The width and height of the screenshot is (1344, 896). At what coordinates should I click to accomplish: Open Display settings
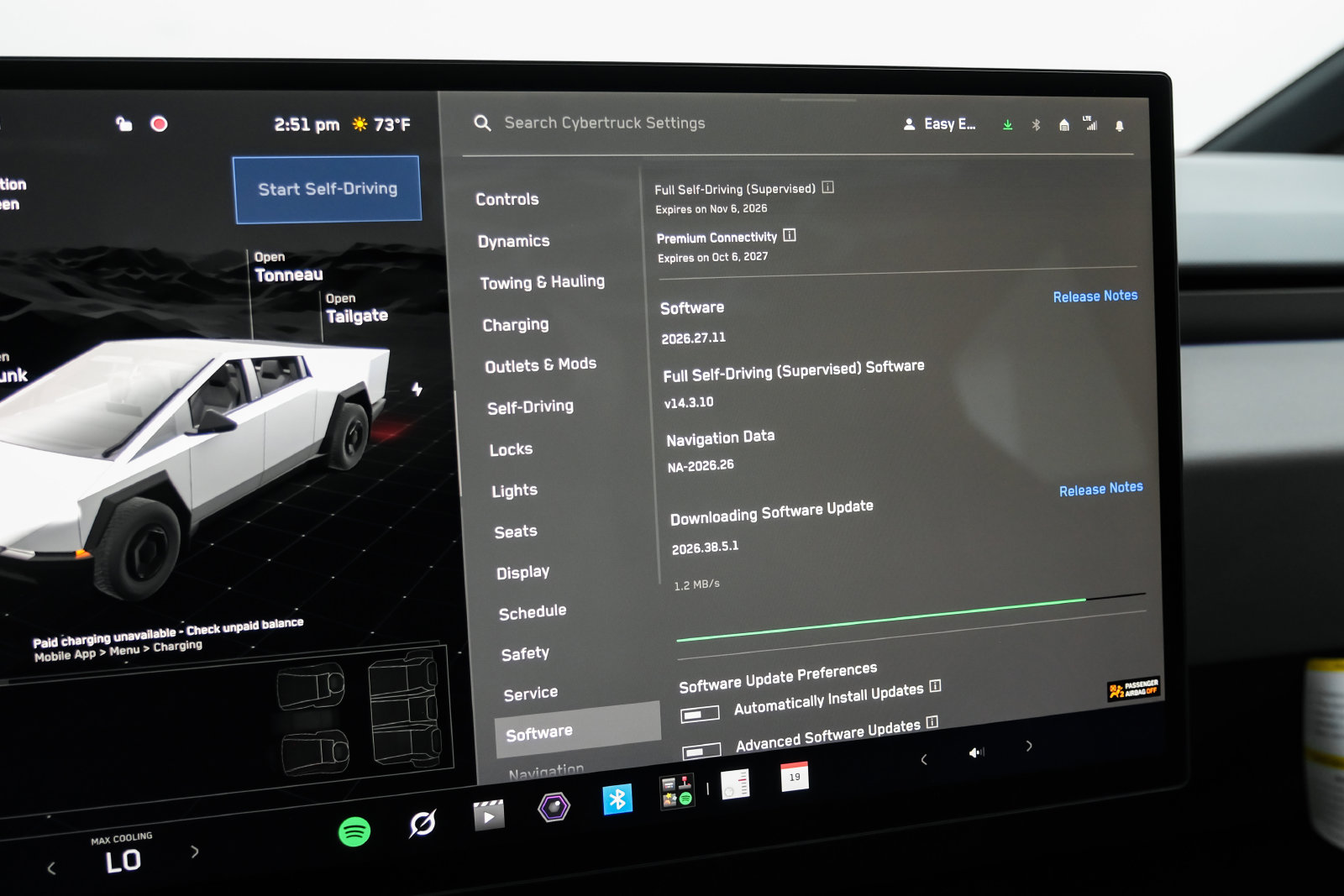[x=522, y=573]
